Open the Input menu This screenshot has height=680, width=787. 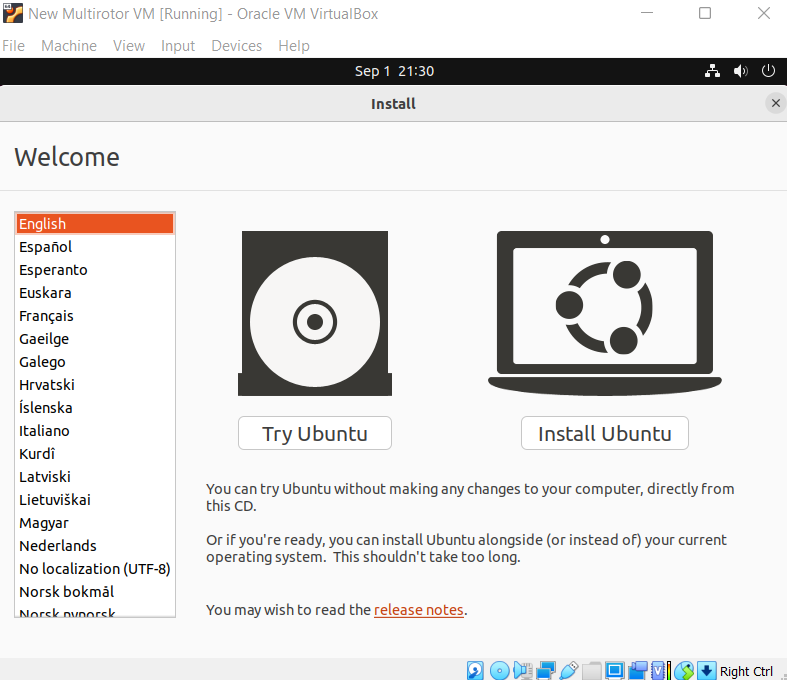[x=178, y=46]
